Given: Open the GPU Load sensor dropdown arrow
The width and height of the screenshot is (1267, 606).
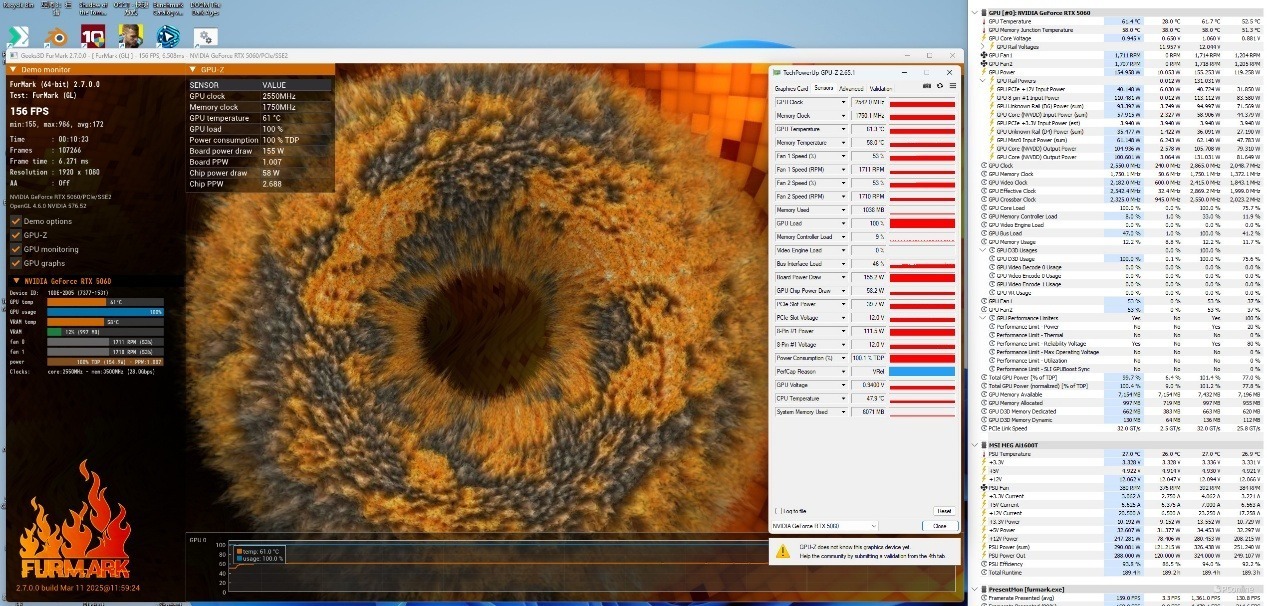Looking at the screenshot, I should pyautogui.click(x=843, y=223).
